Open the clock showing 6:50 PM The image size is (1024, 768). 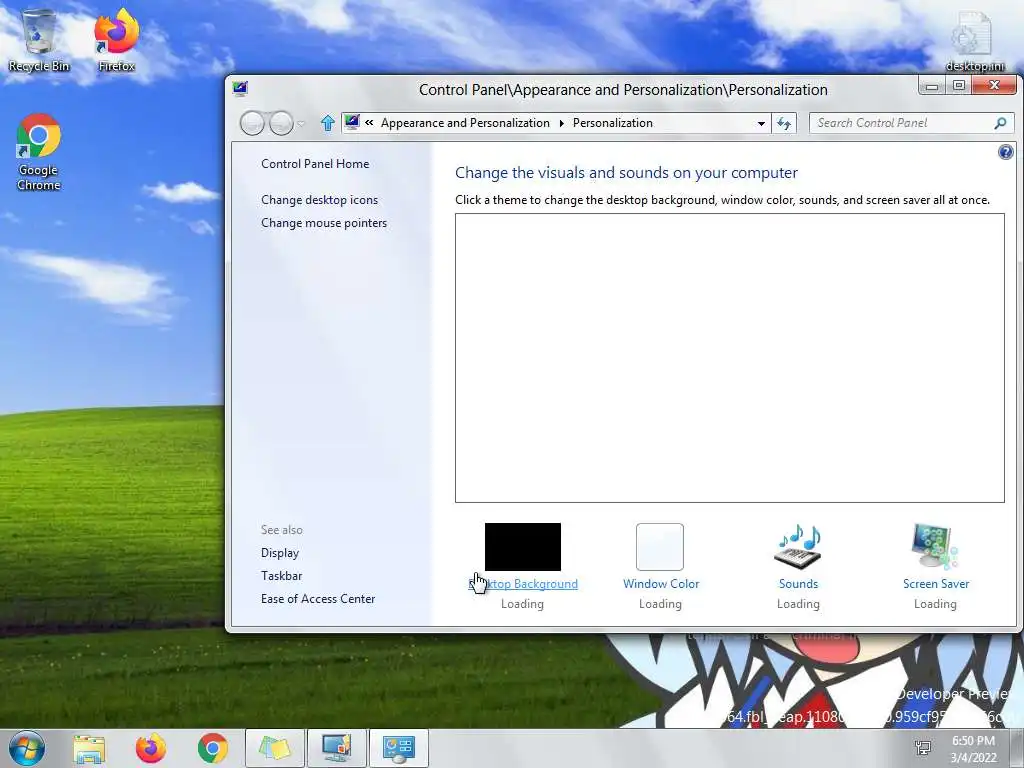coord(973,749)
